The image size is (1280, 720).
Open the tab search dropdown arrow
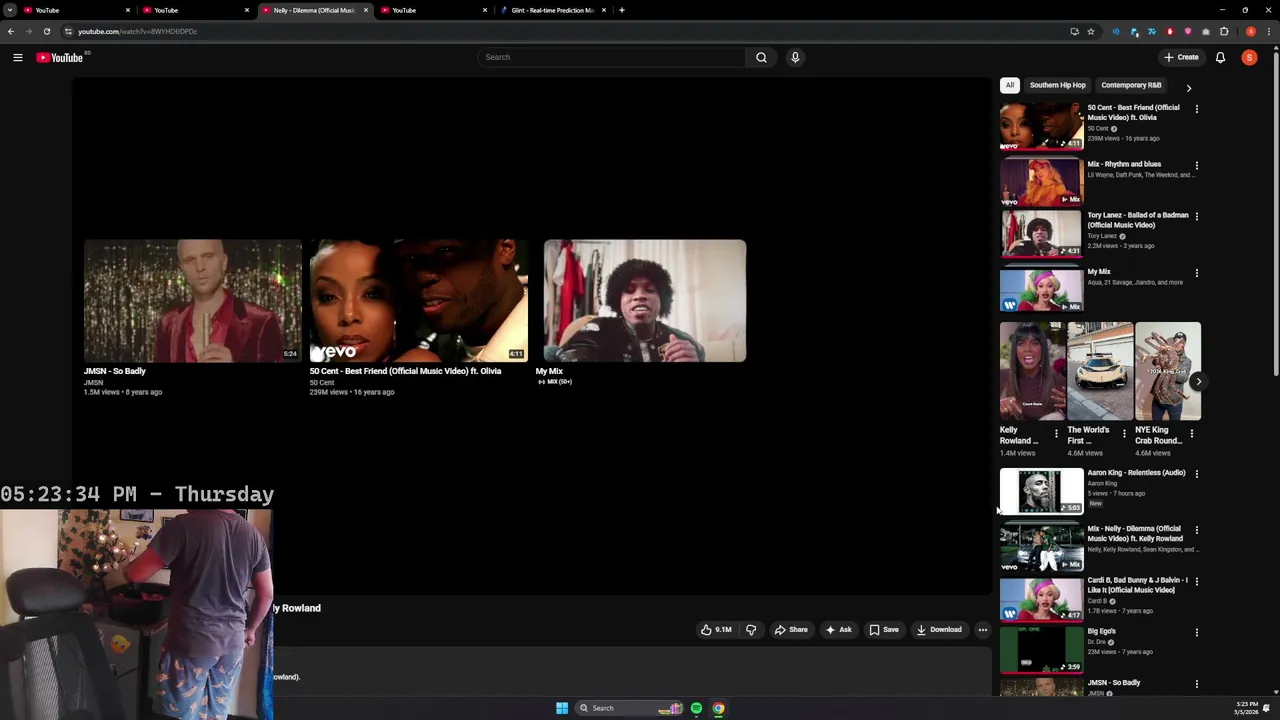coord(10,10)
